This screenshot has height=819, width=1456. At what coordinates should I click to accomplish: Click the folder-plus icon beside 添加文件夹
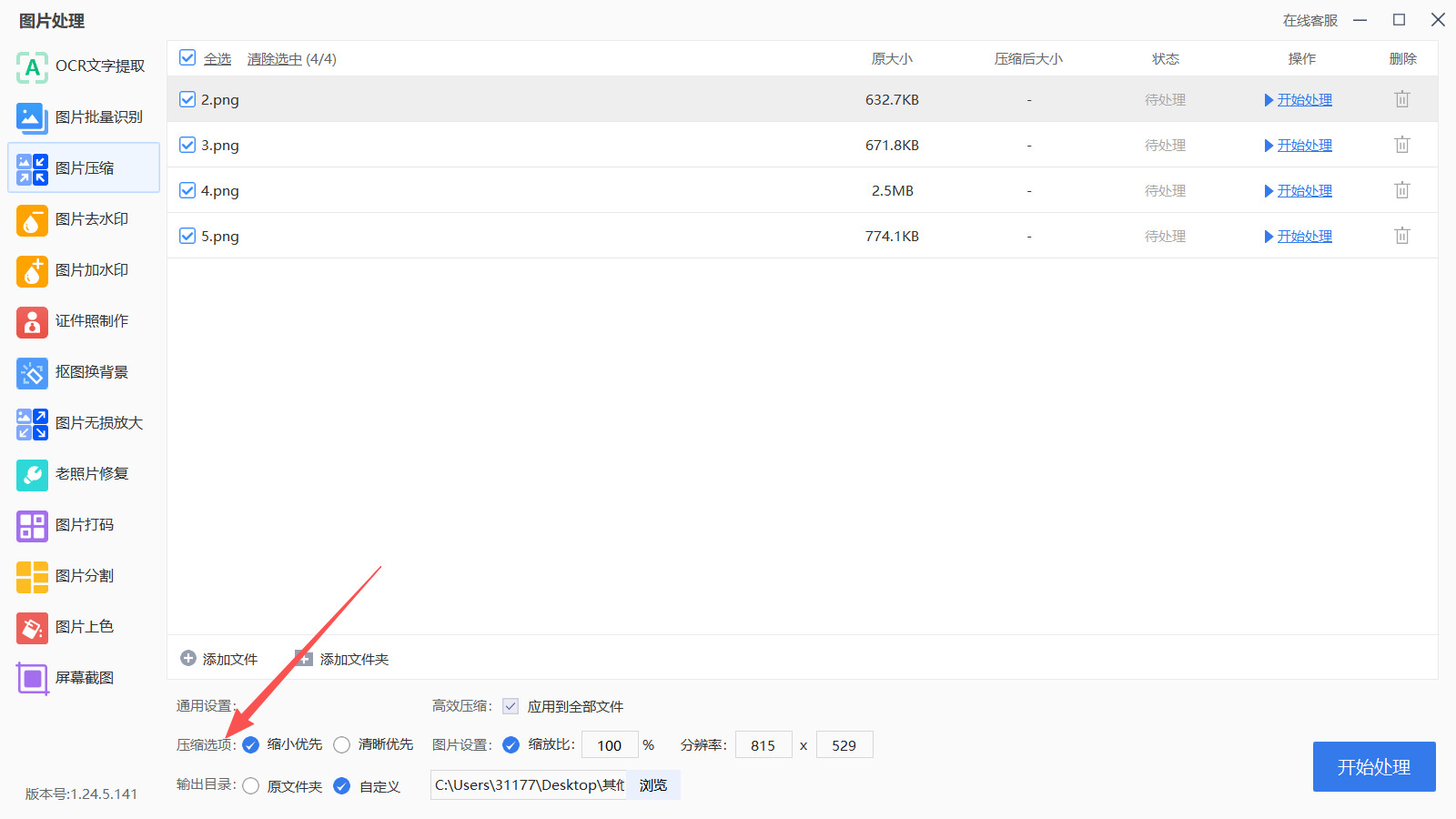[304, 658]
